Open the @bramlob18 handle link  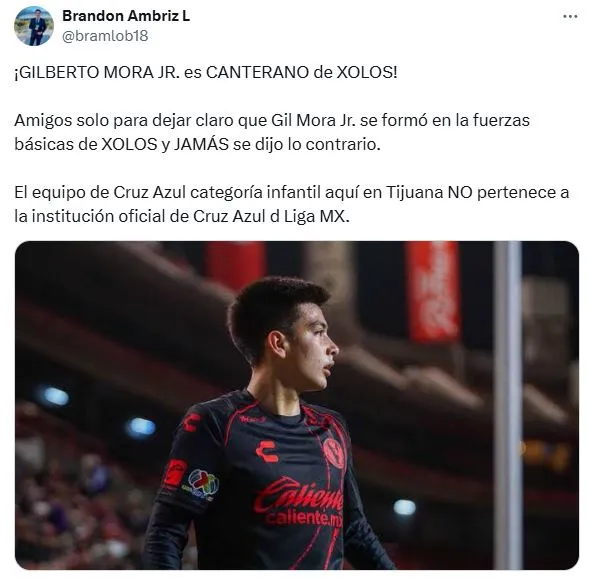(x=105, y=36)
